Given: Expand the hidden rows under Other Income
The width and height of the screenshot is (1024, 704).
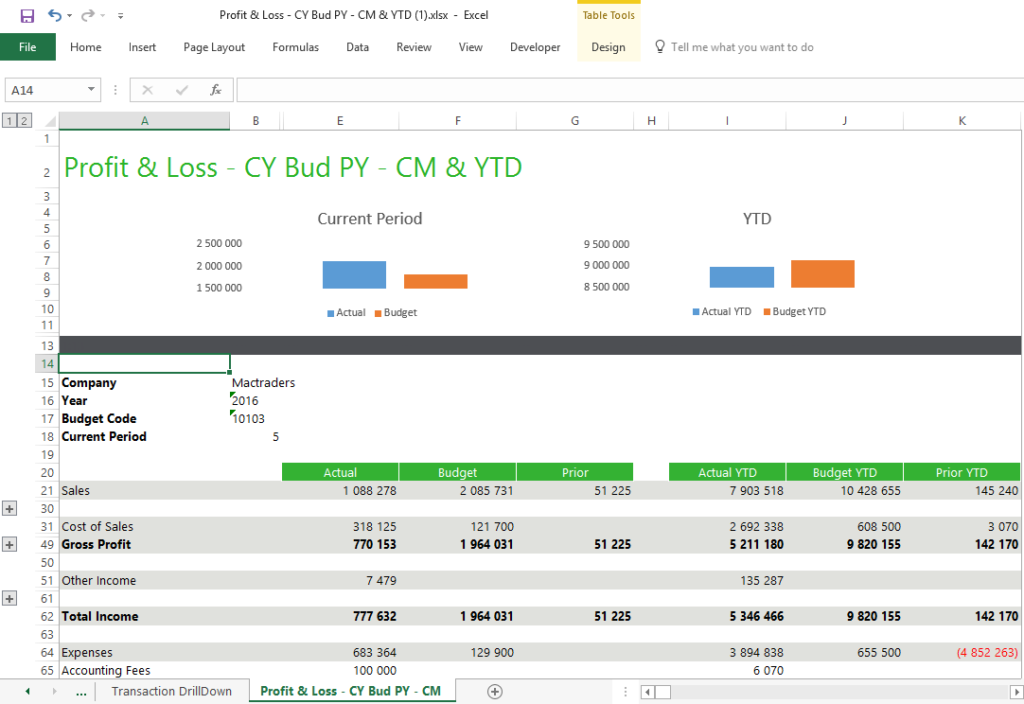Looking at the screenshot, I should click(10, 598).
